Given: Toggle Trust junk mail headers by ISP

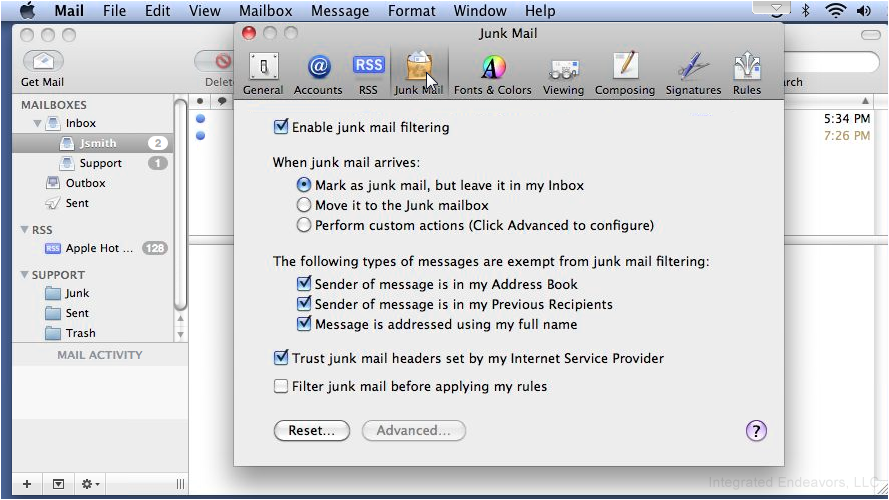Looking at the screenshot, I should (x=281, y=358).
